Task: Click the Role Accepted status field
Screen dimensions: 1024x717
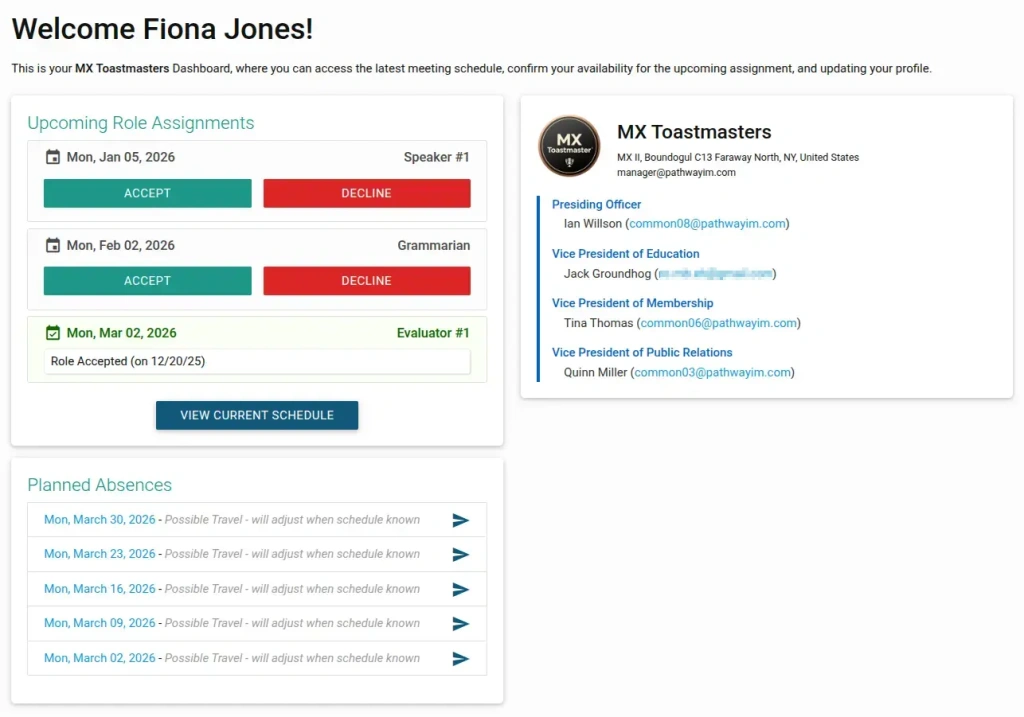Action: [x=257, y=361]
